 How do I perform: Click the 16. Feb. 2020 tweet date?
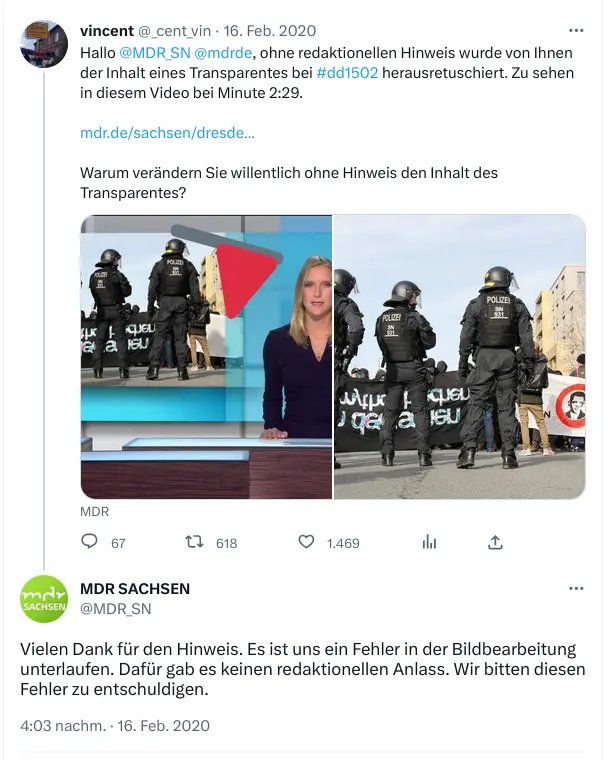coord(270,31)
